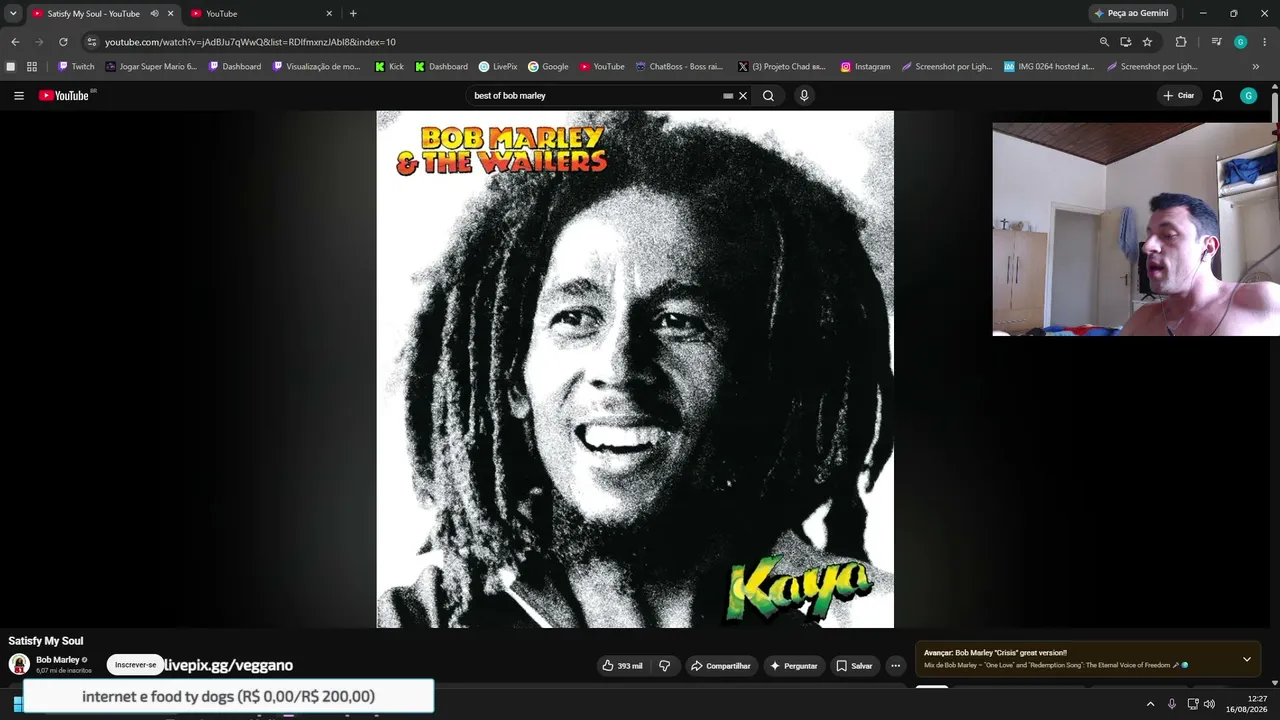This screenshot has width=1280, height=720.
Task: Expand the Avançar playlist panel chevron
Action: click(1247, 660)
